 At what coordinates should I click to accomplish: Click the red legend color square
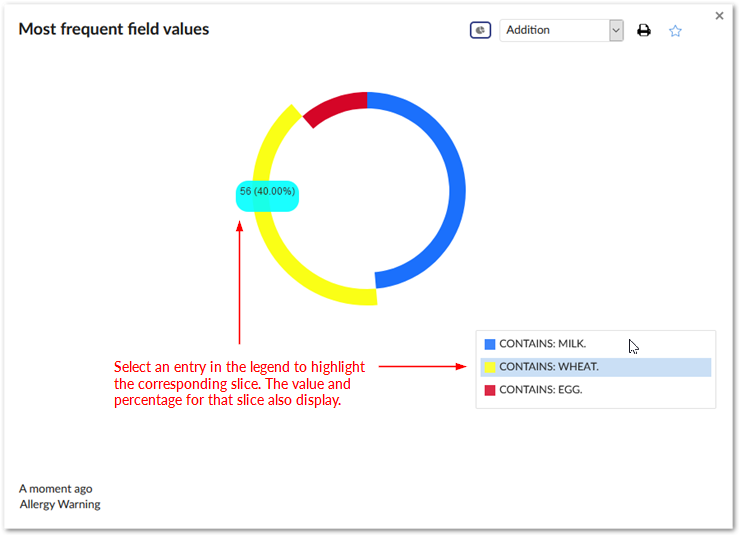(490, 390)
